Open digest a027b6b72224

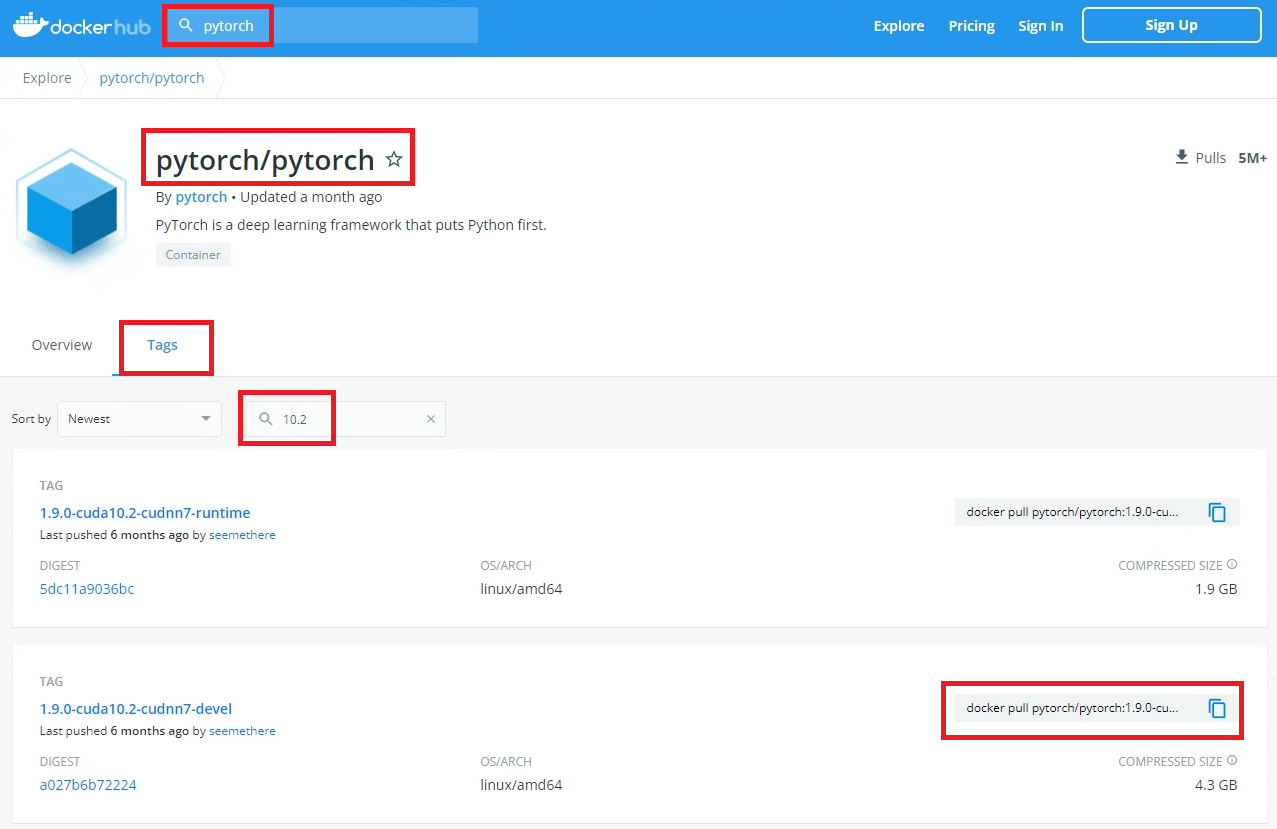(x=88, y=785)
